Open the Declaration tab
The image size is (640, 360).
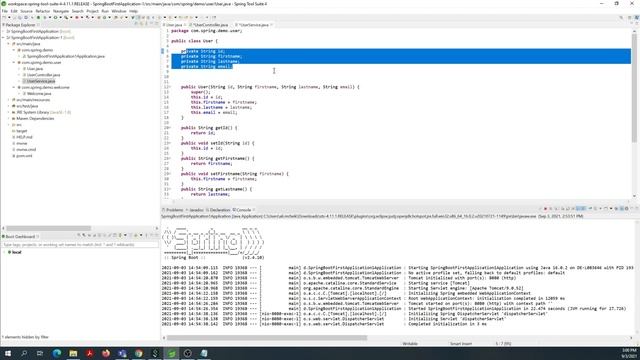(x=220, y=210)
